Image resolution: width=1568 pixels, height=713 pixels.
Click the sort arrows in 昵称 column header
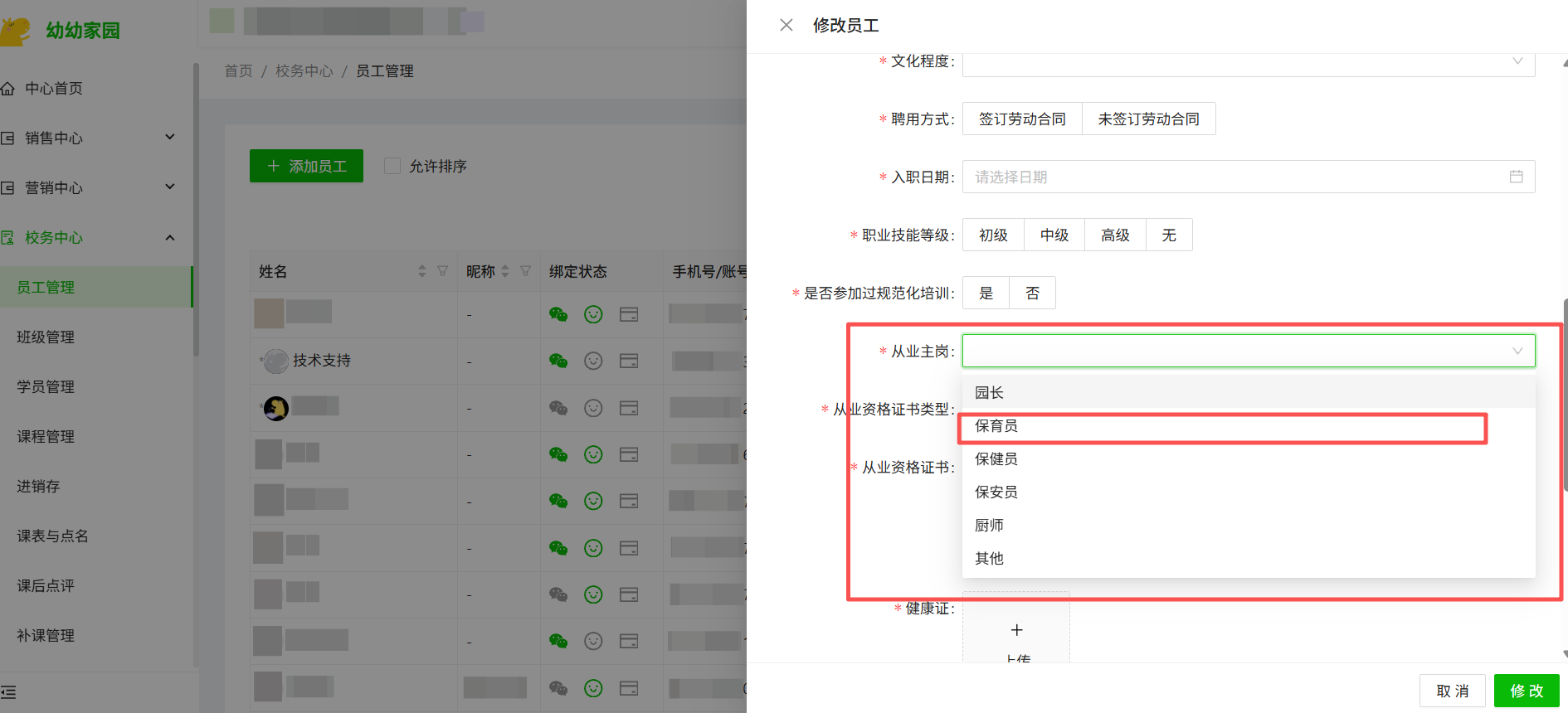pyautogui.click(x=505, y=271)
